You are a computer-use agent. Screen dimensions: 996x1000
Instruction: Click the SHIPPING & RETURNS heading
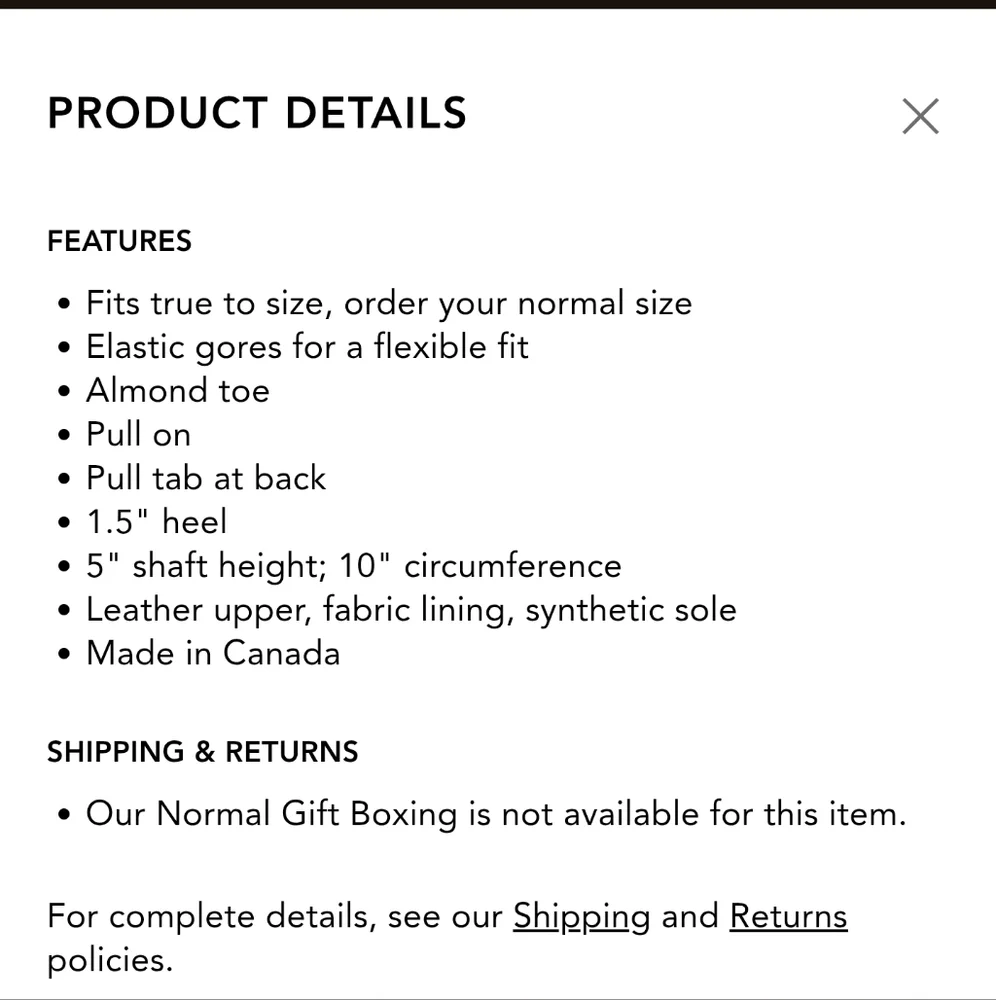(202, 752)
